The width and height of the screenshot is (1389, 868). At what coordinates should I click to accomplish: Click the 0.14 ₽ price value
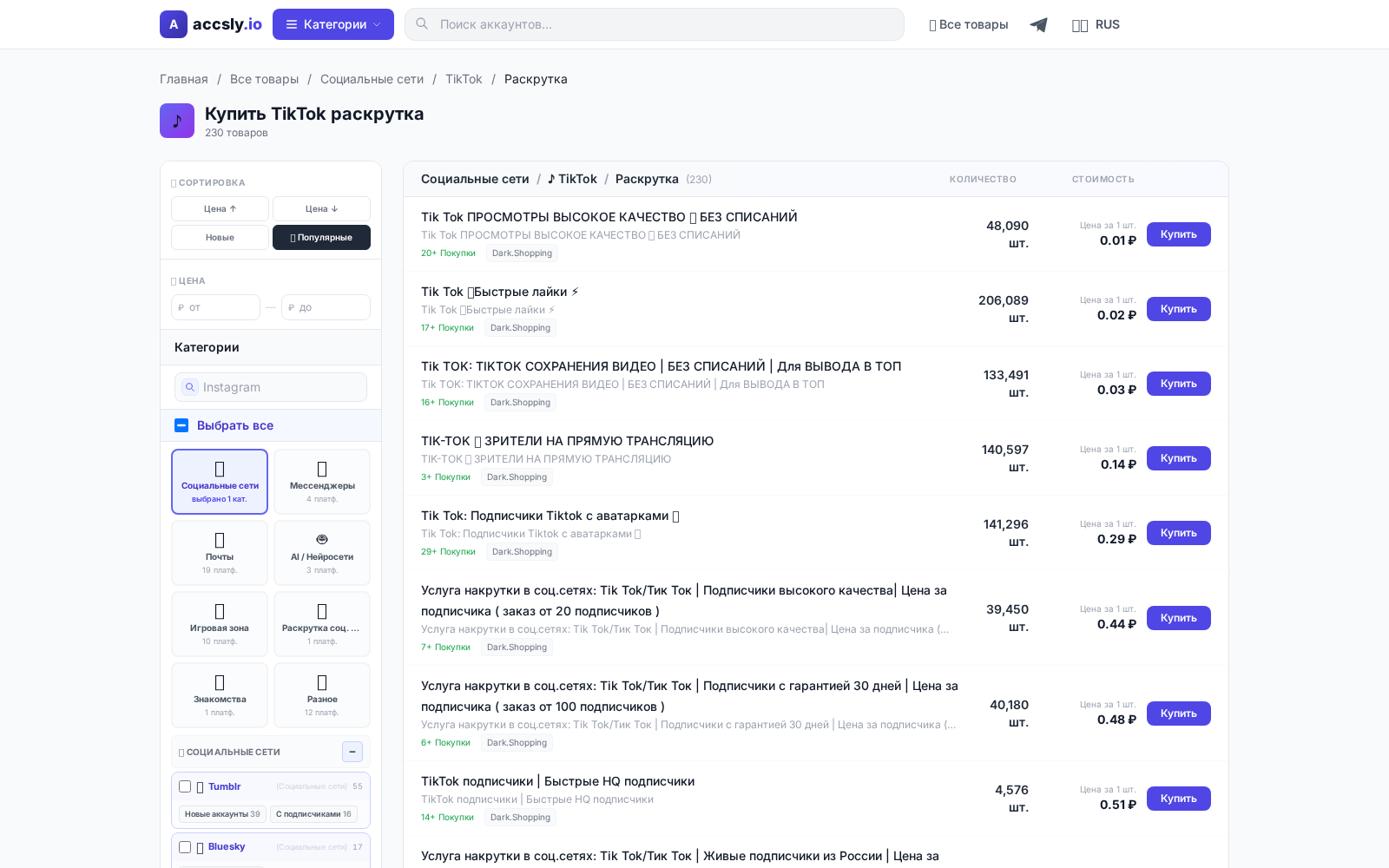coord(1118,464)
